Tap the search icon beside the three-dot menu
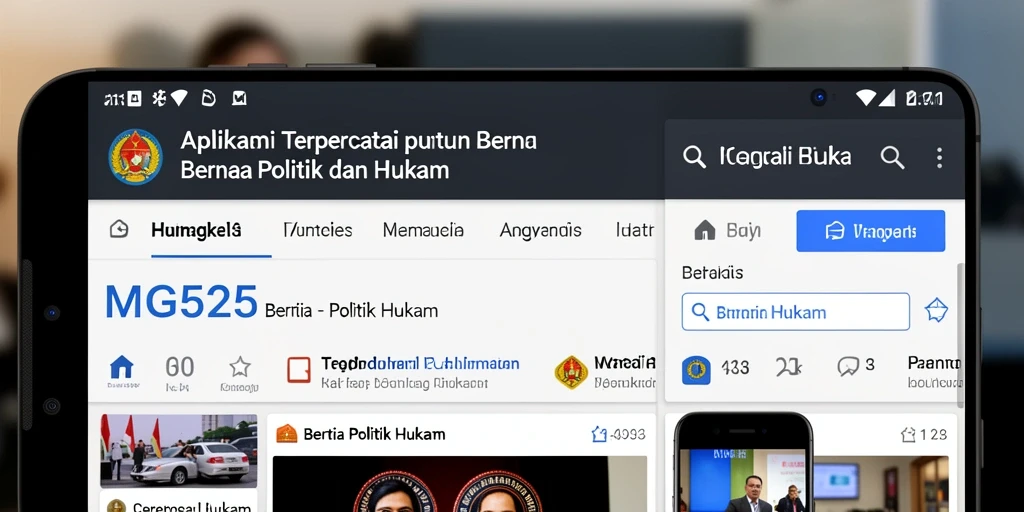This screenshot has width=1024, height=512. (892, 157)
